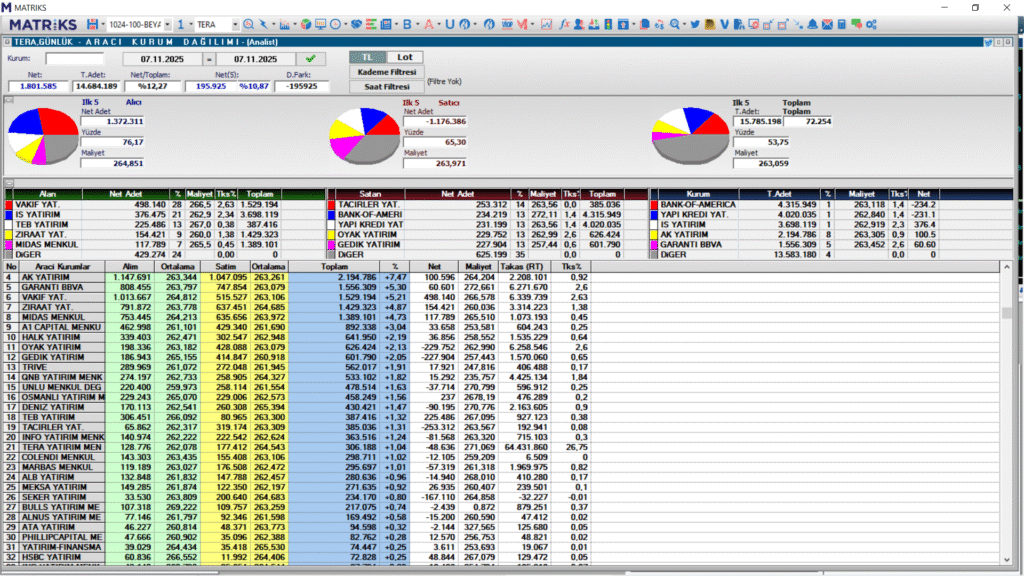This screenshot has width=1024, height=576.
Task: Open the settings gears icon
Action: point(871,24)
